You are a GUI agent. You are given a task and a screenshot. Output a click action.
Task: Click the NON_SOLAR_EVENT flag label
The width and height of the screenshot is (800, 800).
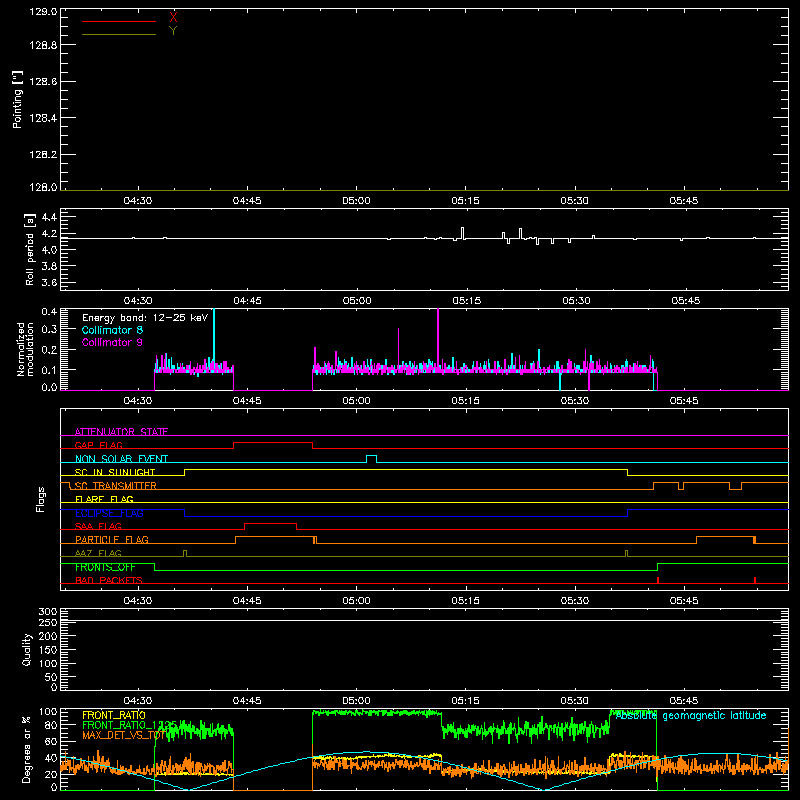pos(121,459)
